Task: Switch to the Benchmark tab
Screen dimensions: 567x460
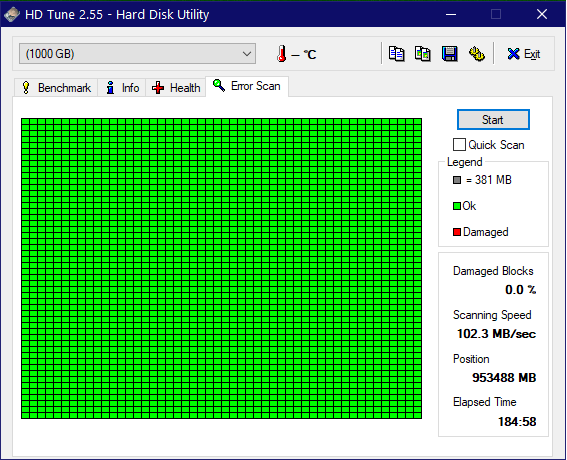Action: [56, 88]
